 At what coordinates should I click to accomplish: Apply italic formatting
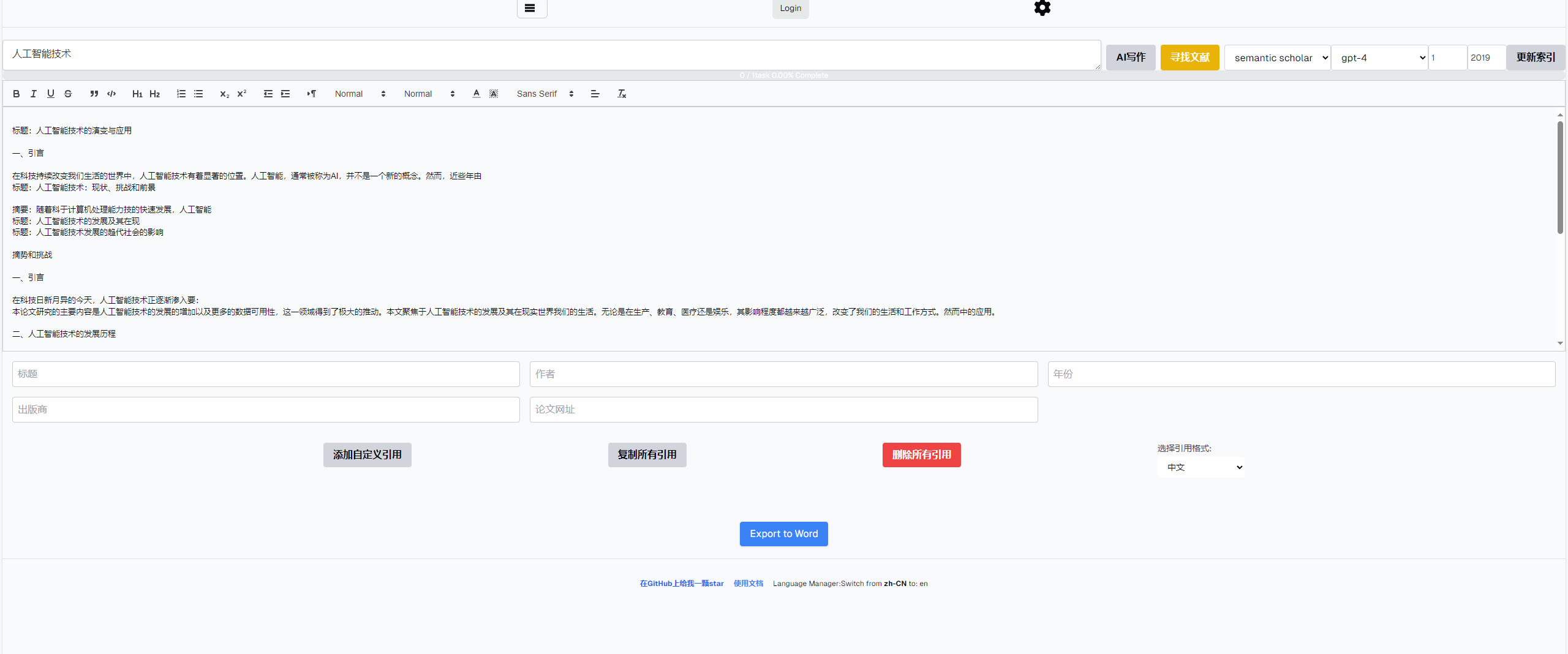click(34, 94)
